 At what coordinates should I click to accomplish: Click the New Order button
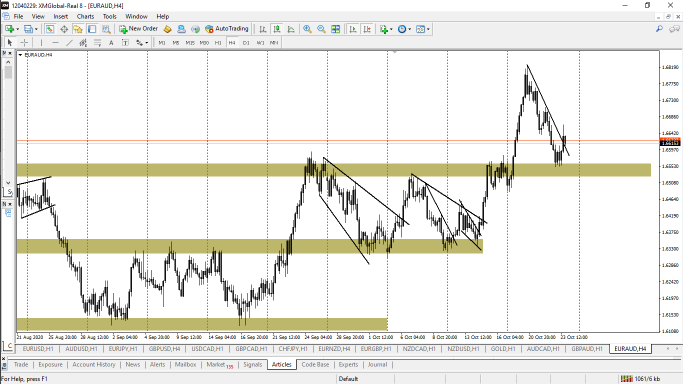139,29
